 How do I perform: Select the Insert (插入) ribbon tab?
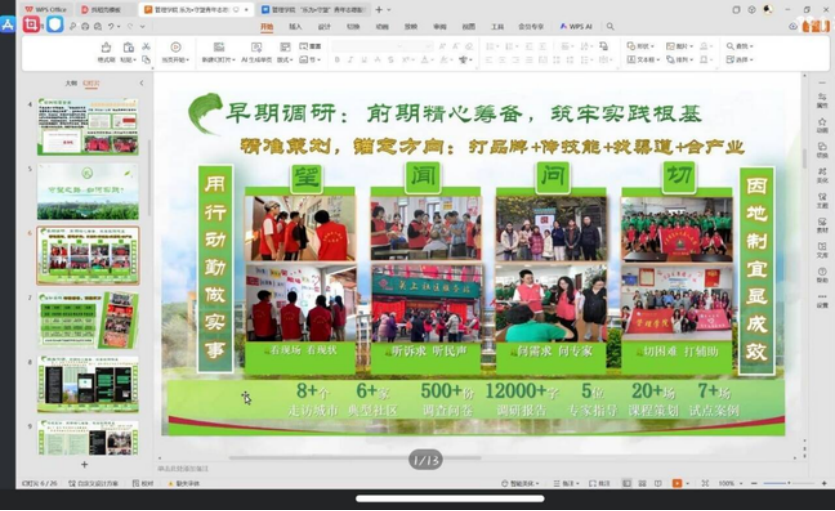(296, 27)
